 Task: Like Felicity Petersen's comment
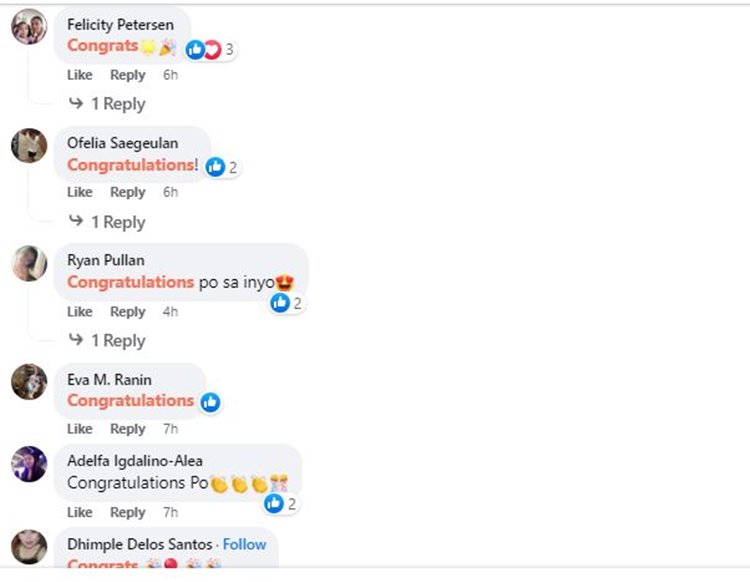(x=80, y=75)
